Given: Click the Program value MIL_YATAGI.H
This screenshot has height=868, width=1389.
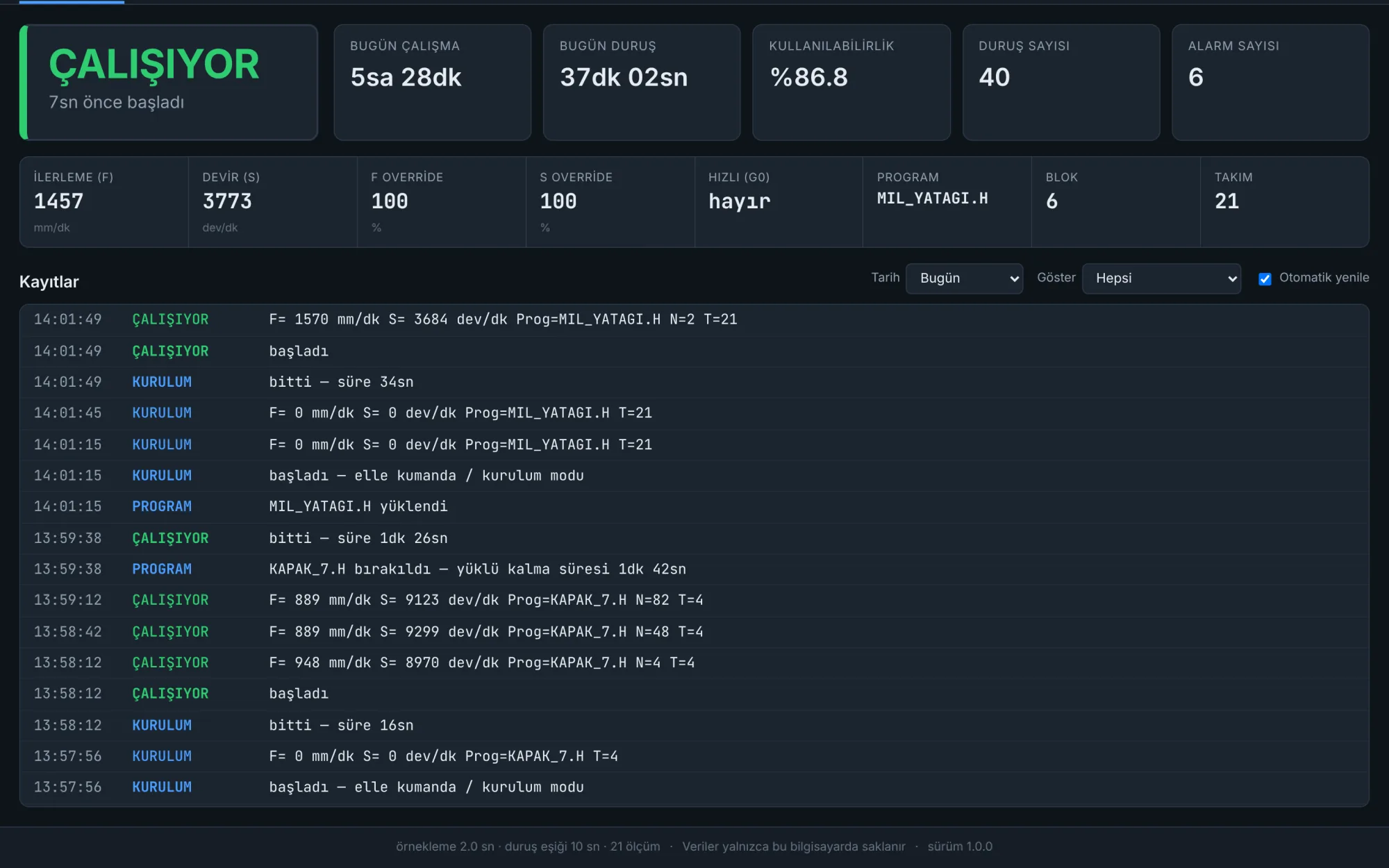Looking at the screenshot, I should 932,199.
